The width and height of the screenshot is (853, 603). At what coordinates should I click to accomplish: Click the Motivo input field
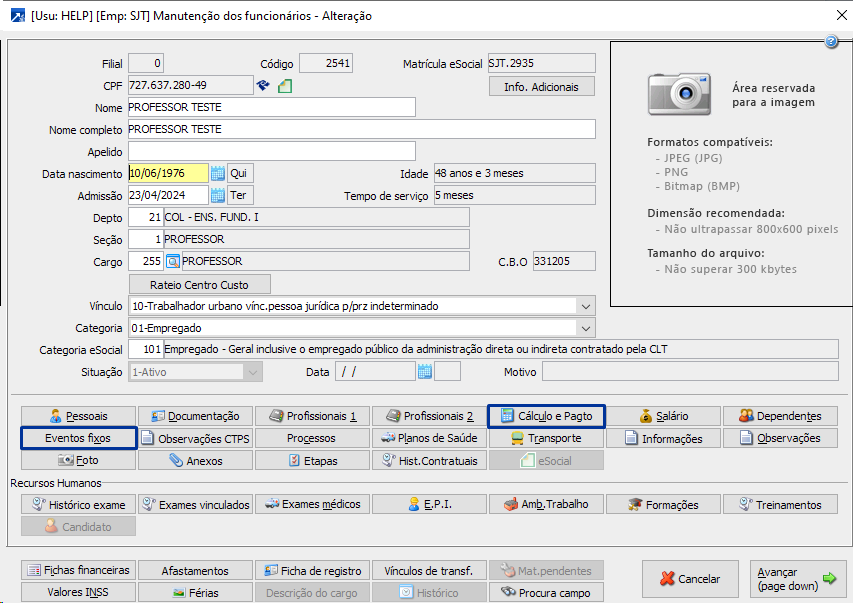coord(690,372)
